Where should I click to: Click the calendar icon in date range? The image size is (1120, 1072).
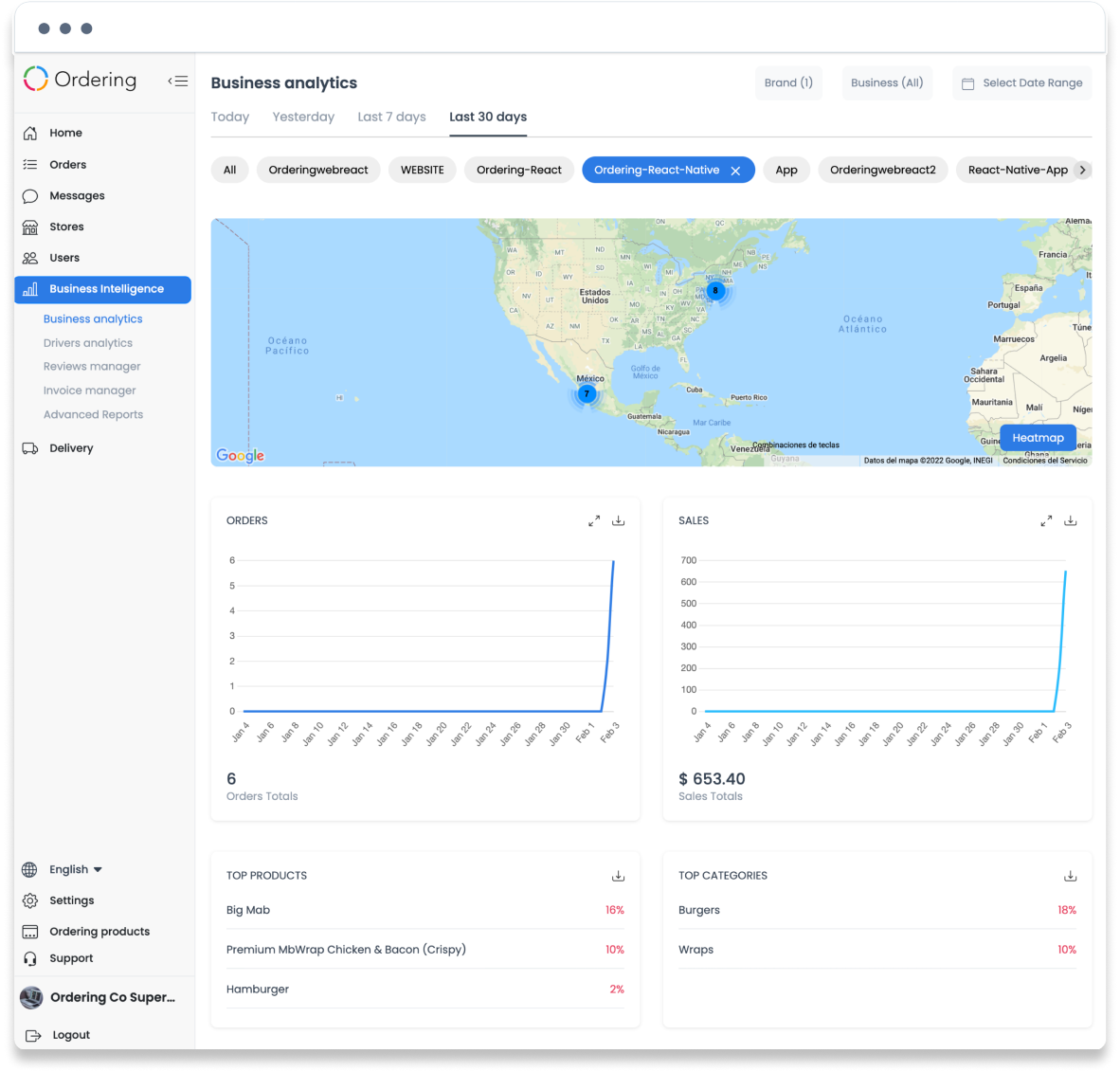[967, 83]
